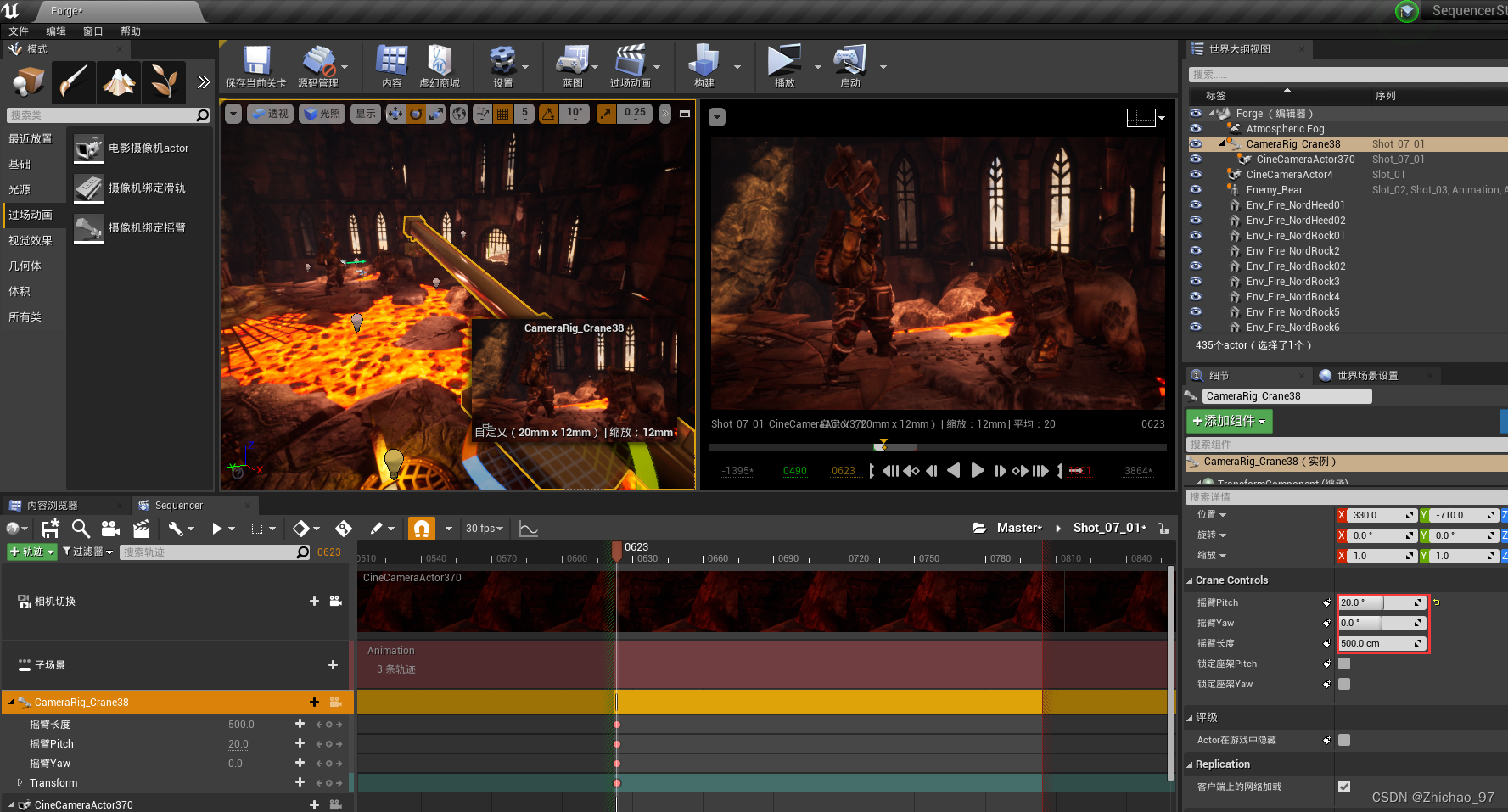Enable the Lock Mount Pitch checkbox
The height and width of the screenshot is (812, 1508).
pyautogui.click(x=1344, y=664)
